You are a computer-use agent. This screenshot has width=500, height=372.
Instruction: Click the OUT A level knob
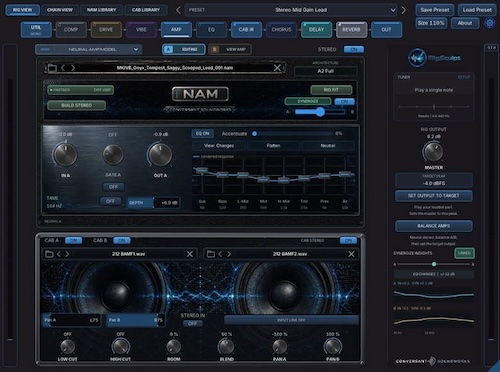point(160,155)
